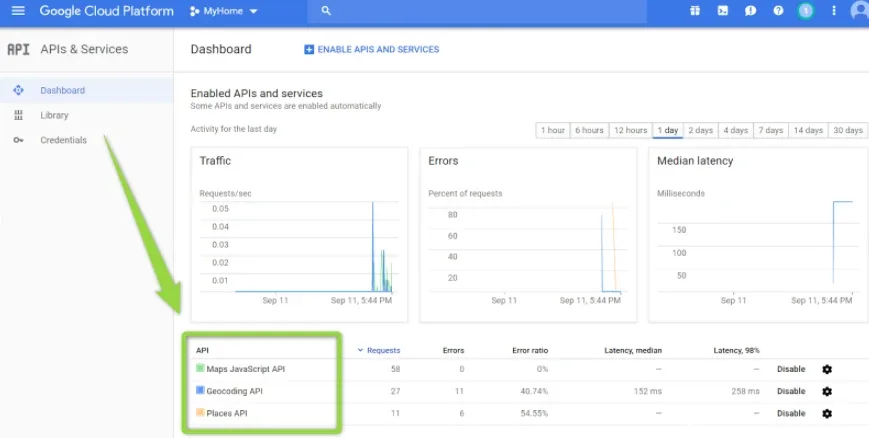Click the Credentials key icon

[x=18, y=140]
